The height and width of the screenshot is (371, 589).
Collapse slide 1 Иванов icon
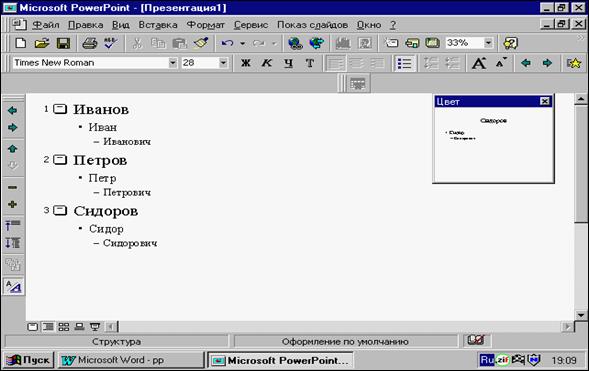pyautogui.click(x=60, y=109)
